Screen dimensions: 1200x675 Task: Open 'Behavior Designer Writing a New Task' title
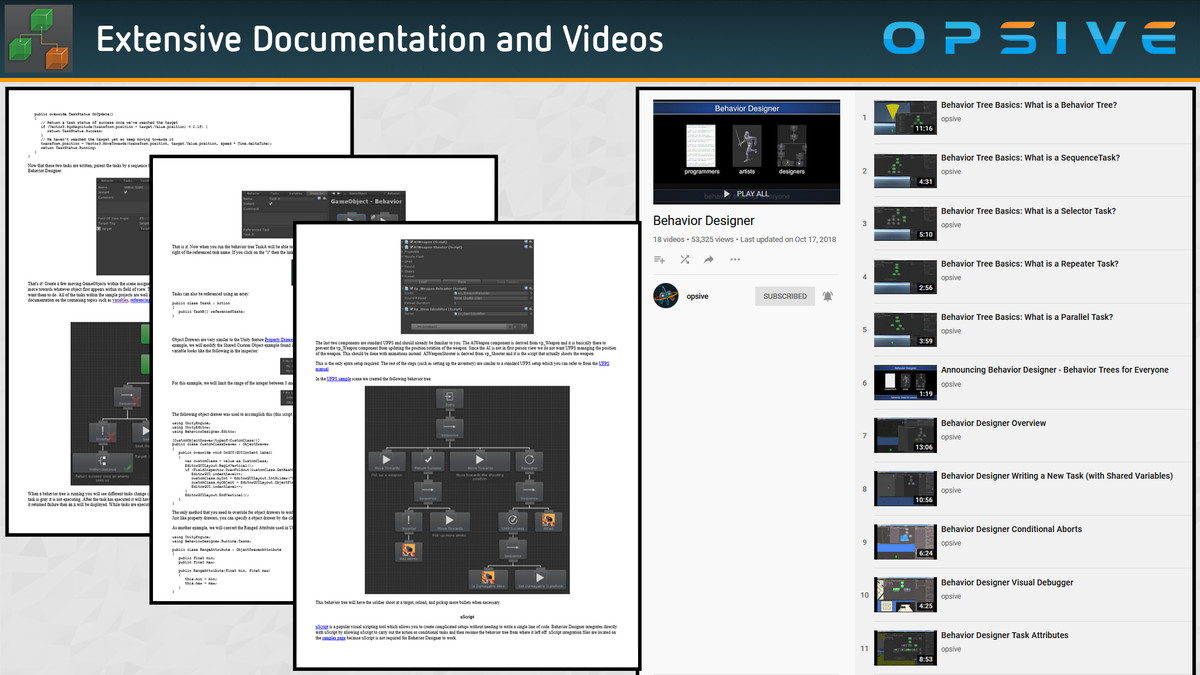click(1057, 476)
